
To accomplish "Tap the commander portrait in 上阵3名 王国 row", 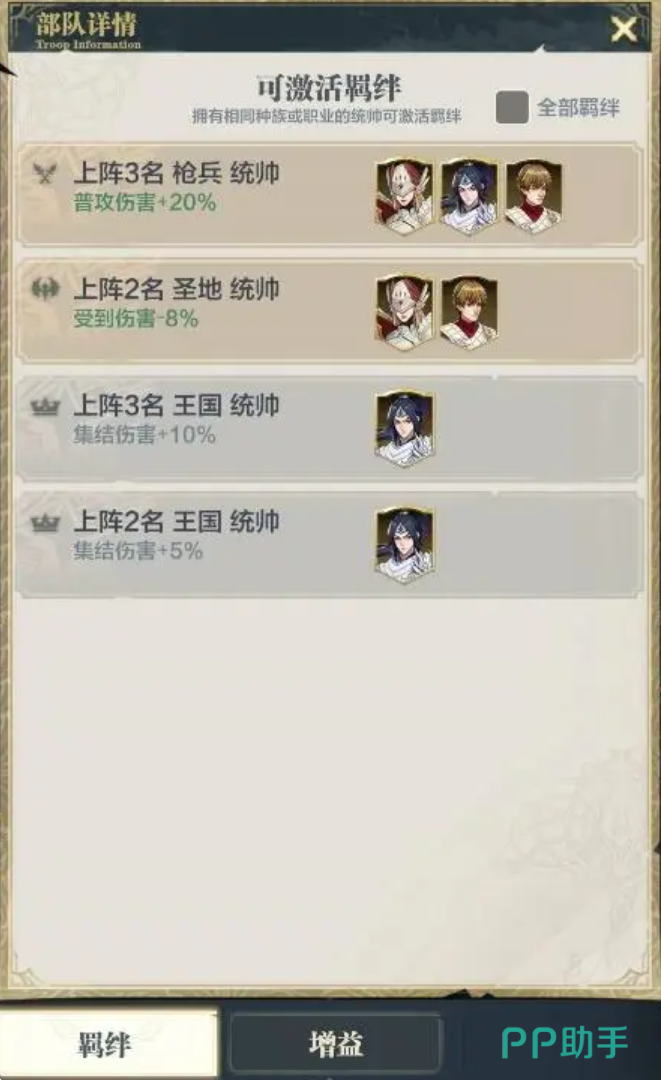I will coord(404,428).
